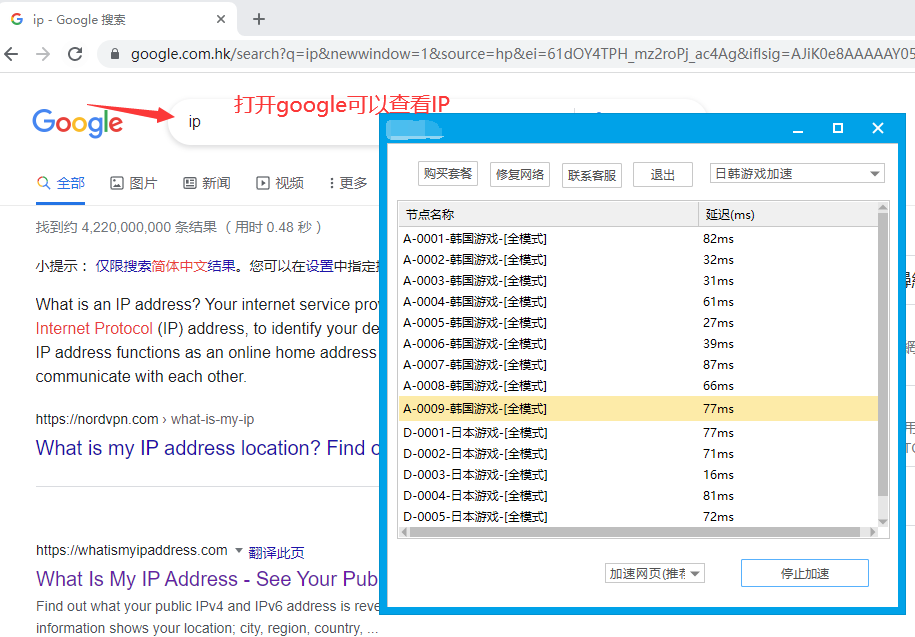
Task: Switch to 新闻 news results
Action: (x=207, y=183)
